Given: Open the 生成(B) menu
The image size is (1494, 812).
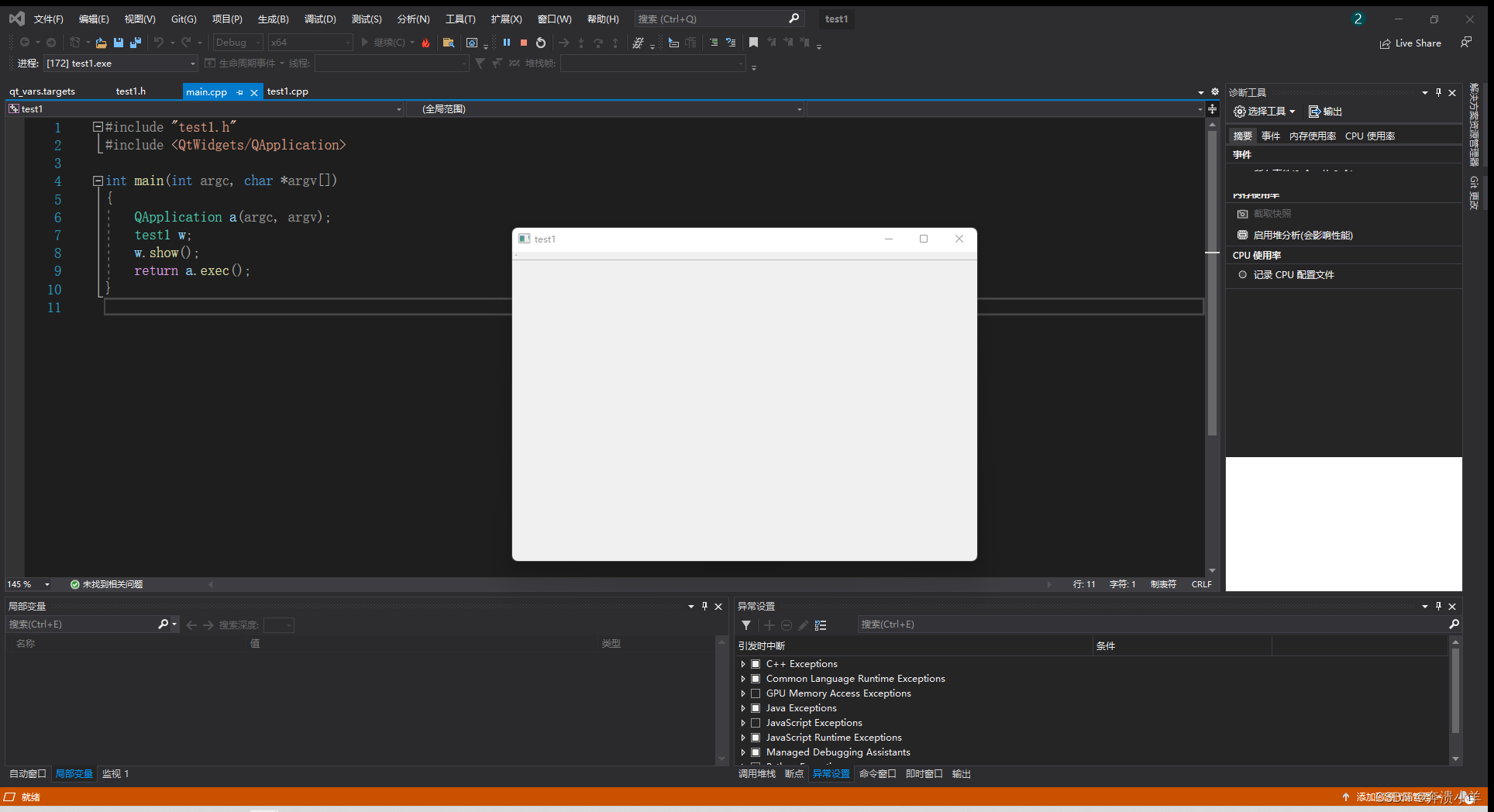Looking at the screenshot, I should click(x=273, y=19).
